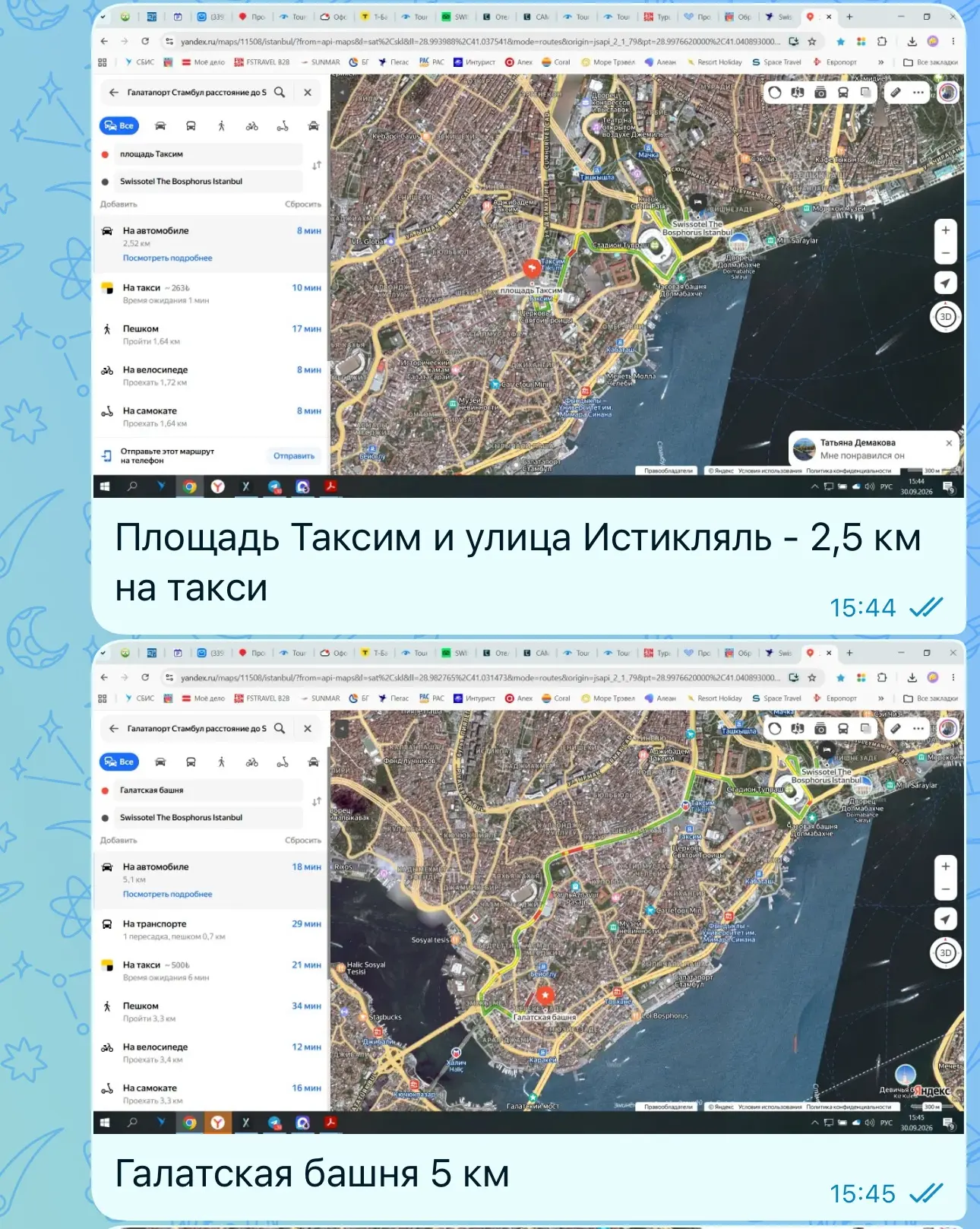Screen dimensions: 980x1229
Task: Click the my-location arrow in the 15:44 map
Action: coord(945,283)
